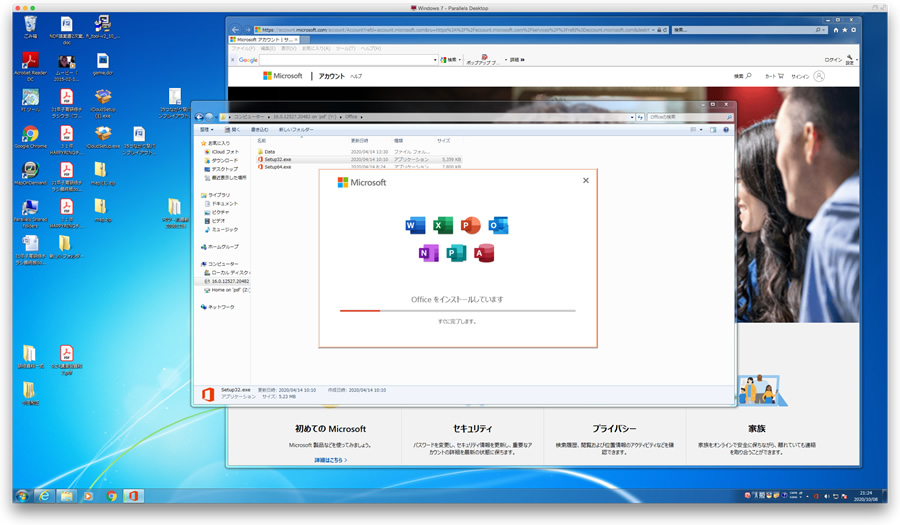The width and height of the screenshot is (900, 525).
Task: Click ログイン in Google toolbar
Action: (x=833, y=60)
